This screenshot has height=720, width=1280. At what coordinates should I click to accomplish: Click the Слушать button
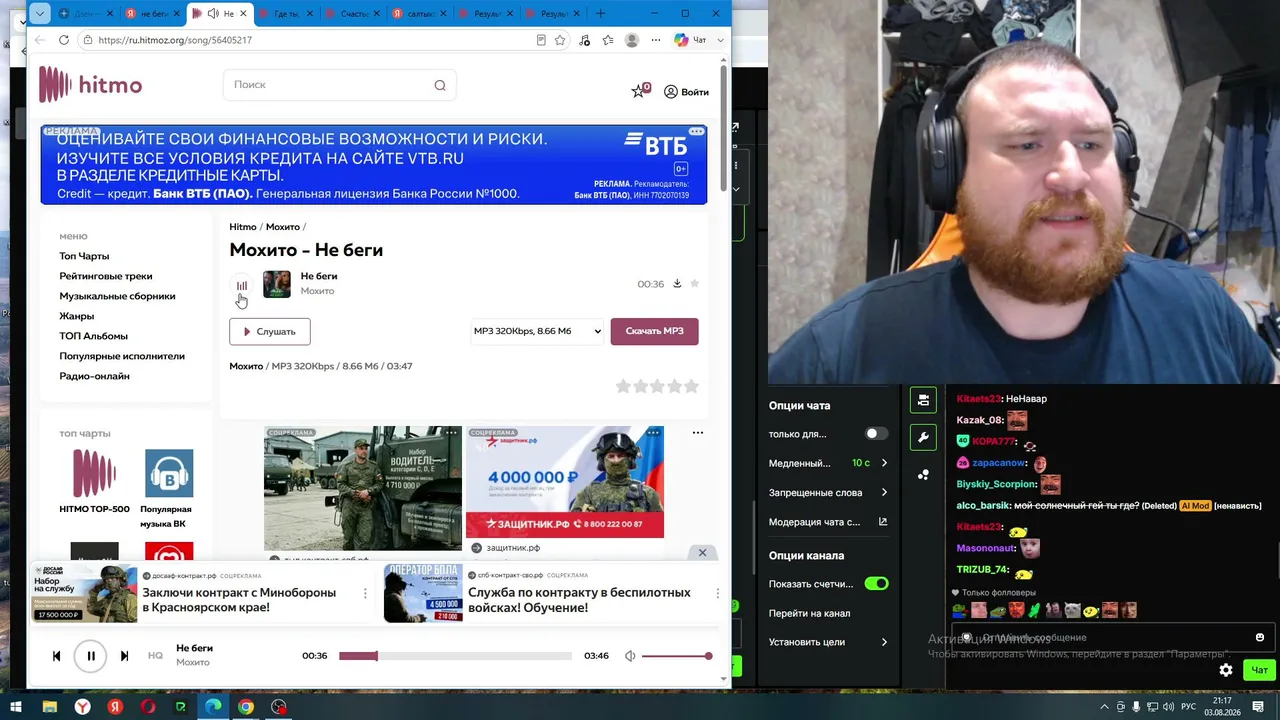tap(270, 331)
